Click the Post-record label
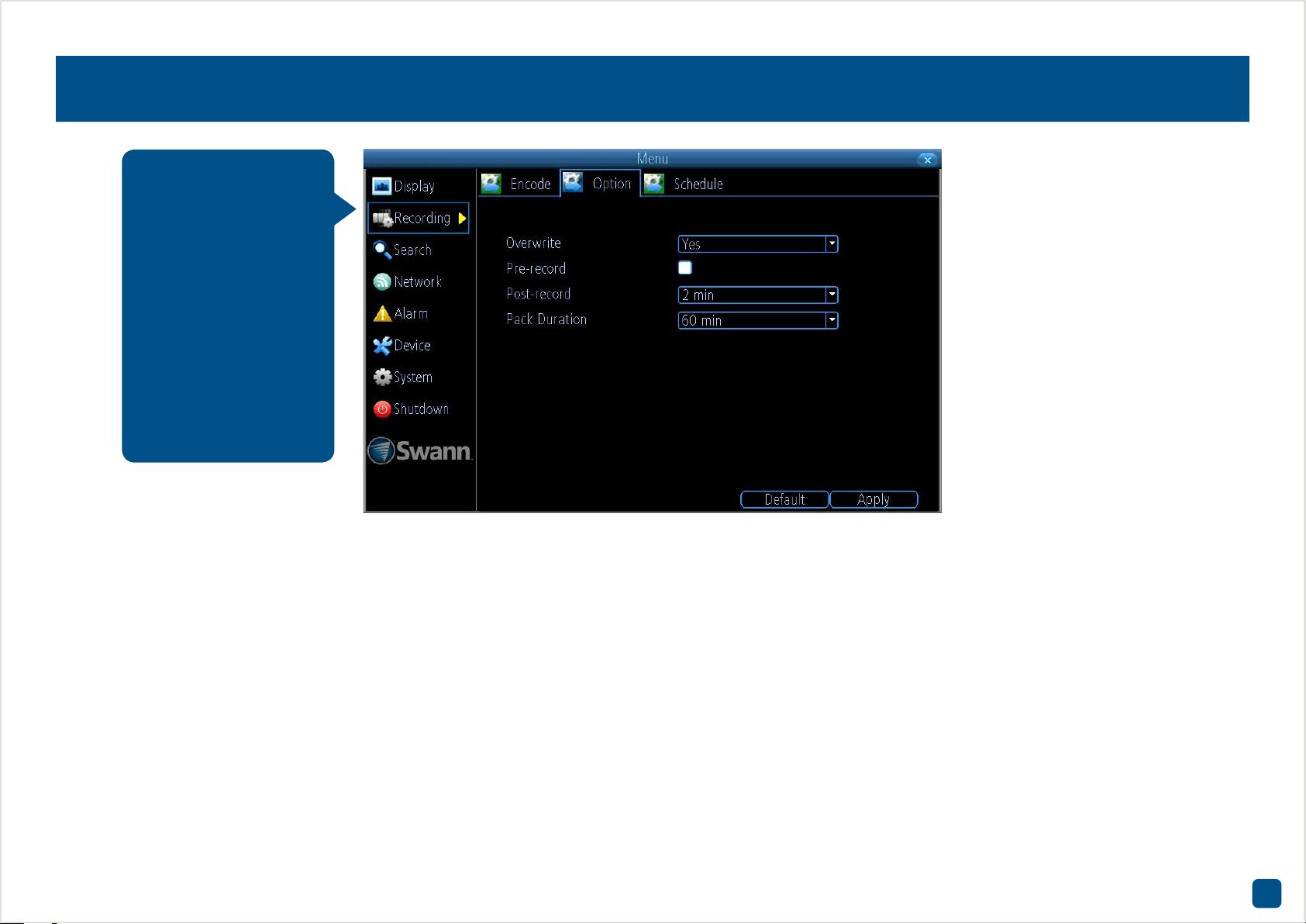Viewport: 1306px width, 924px height. [539, 295]
